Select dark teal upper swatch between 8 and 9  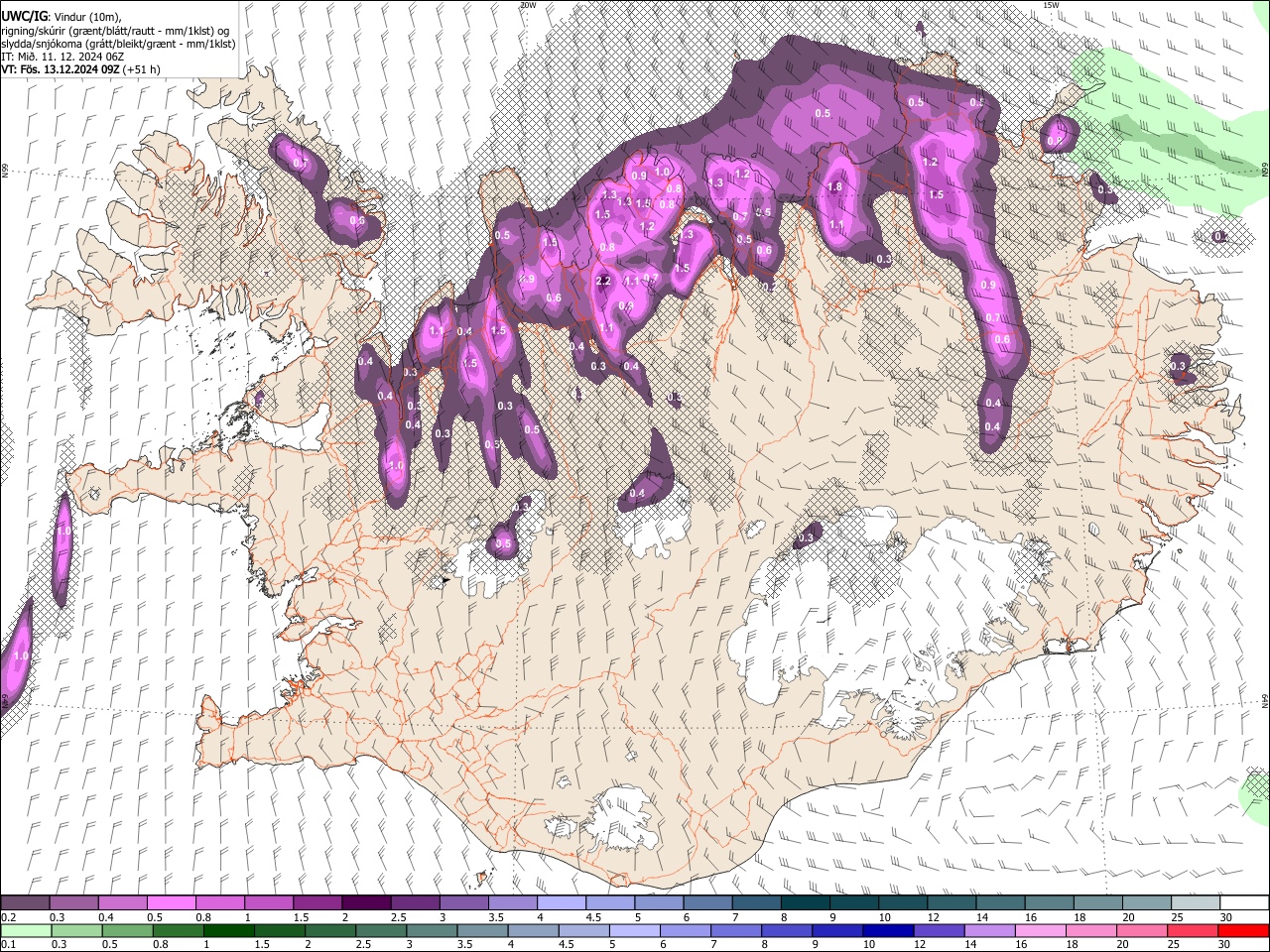805,903
